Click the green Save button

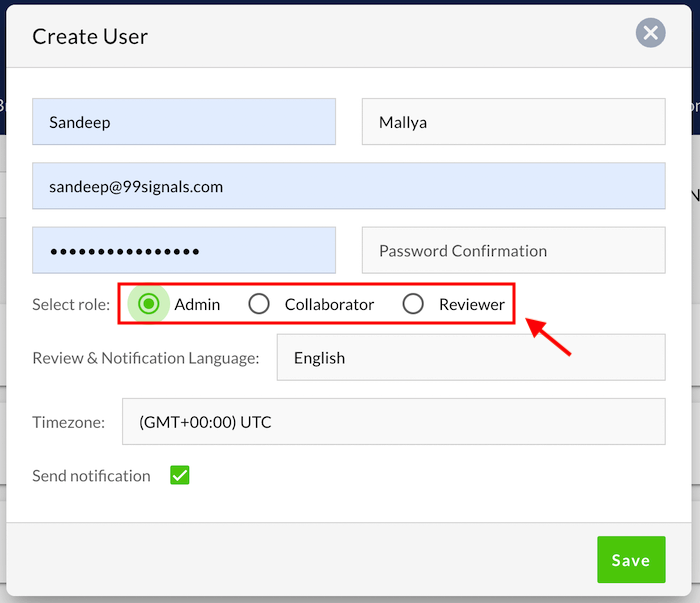pos(630,560)
